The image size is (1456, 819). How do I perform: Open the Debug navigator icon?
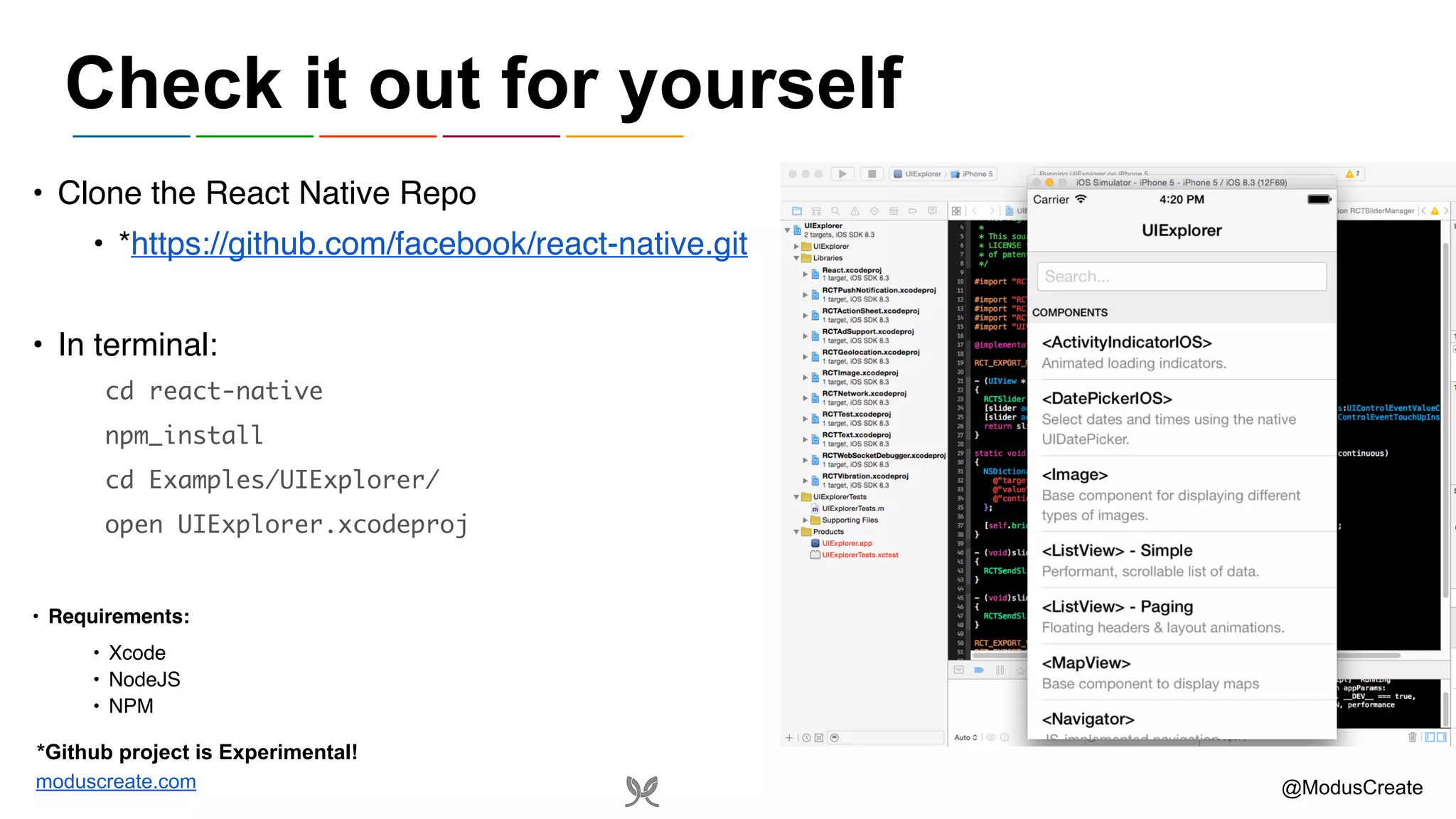click(894, 211)
